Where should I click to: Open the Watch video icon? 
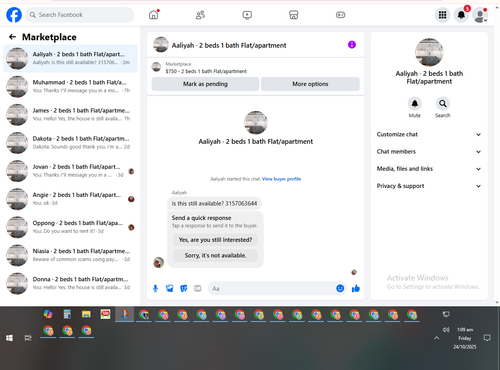[x=247, y=15]
